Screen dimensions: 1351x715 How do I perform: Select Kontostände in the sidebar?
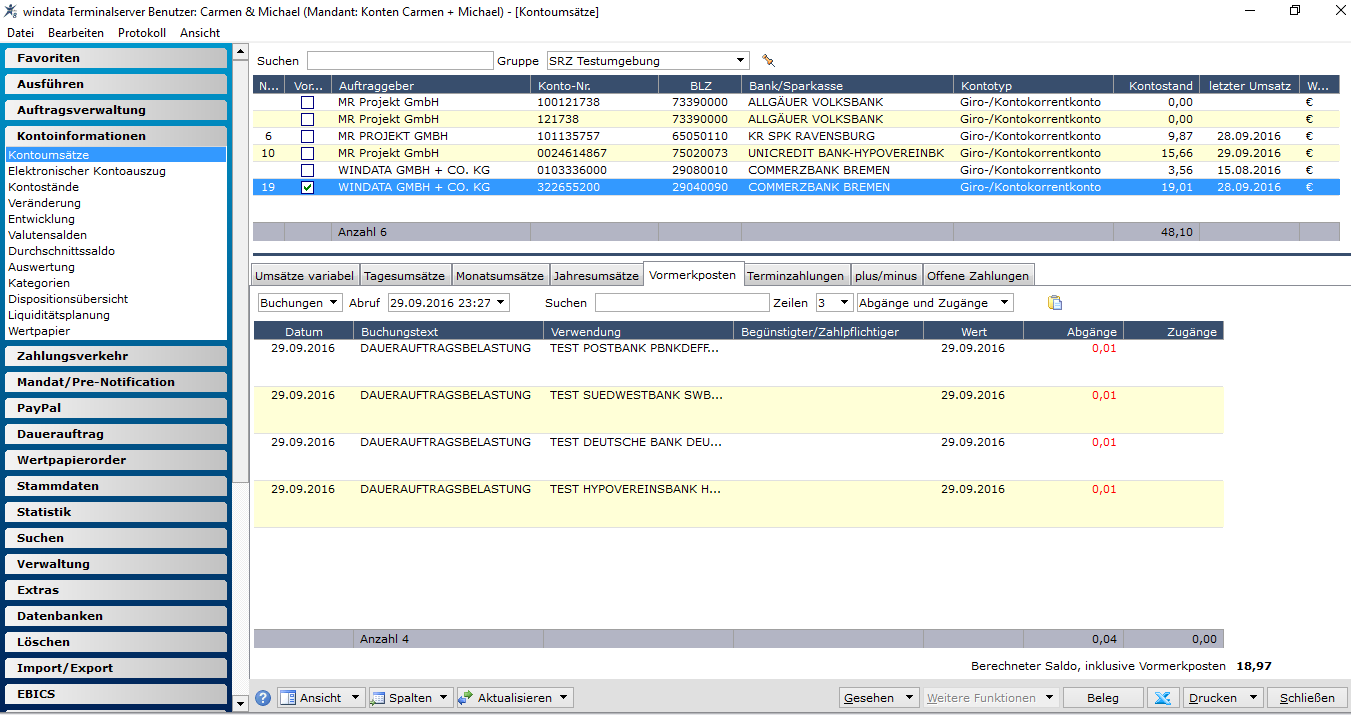point(42,187)
